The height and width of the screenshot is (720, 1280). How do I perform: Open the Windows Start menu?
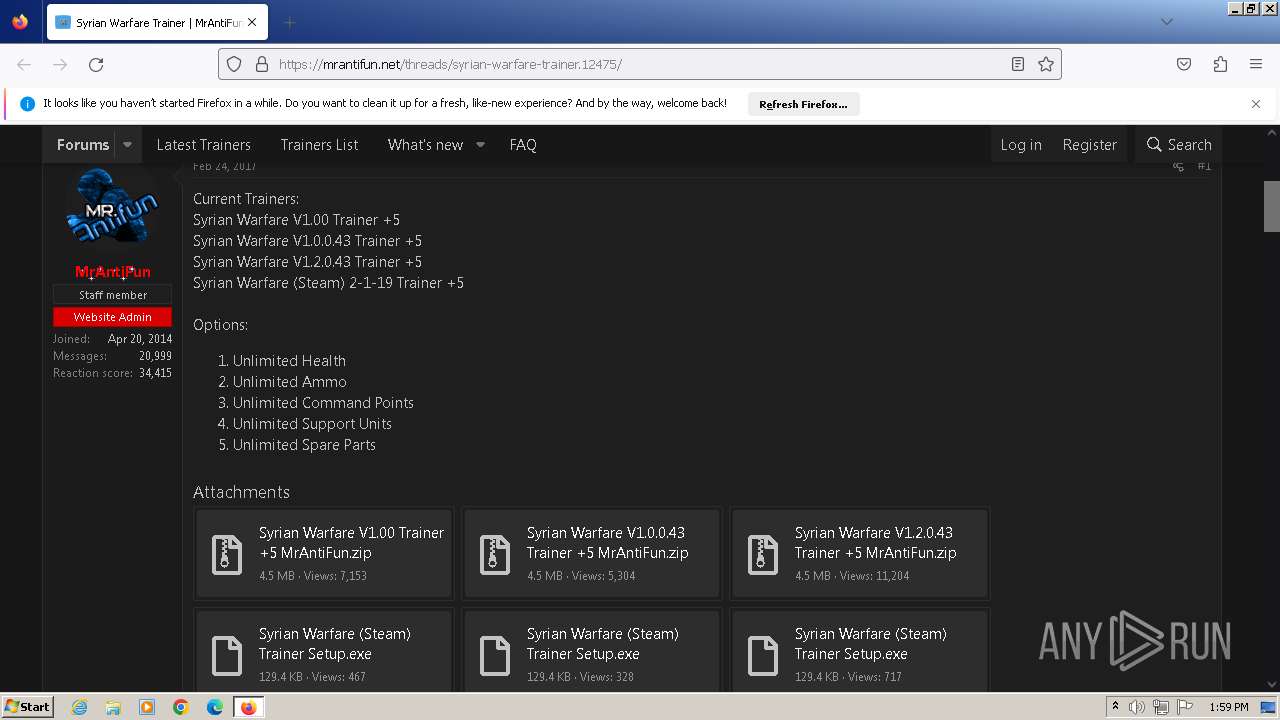(27, 706)
